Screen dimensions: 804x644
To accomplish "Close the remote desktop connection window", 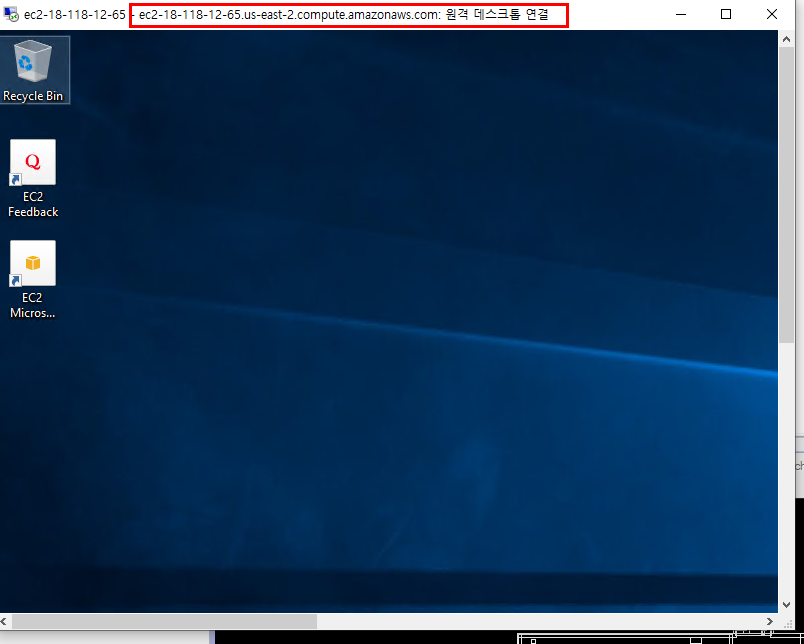I will 772,14.
